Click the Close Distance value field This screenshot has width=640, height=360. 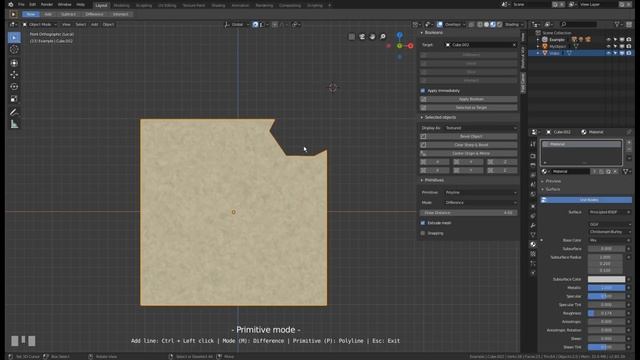[469, 213]
